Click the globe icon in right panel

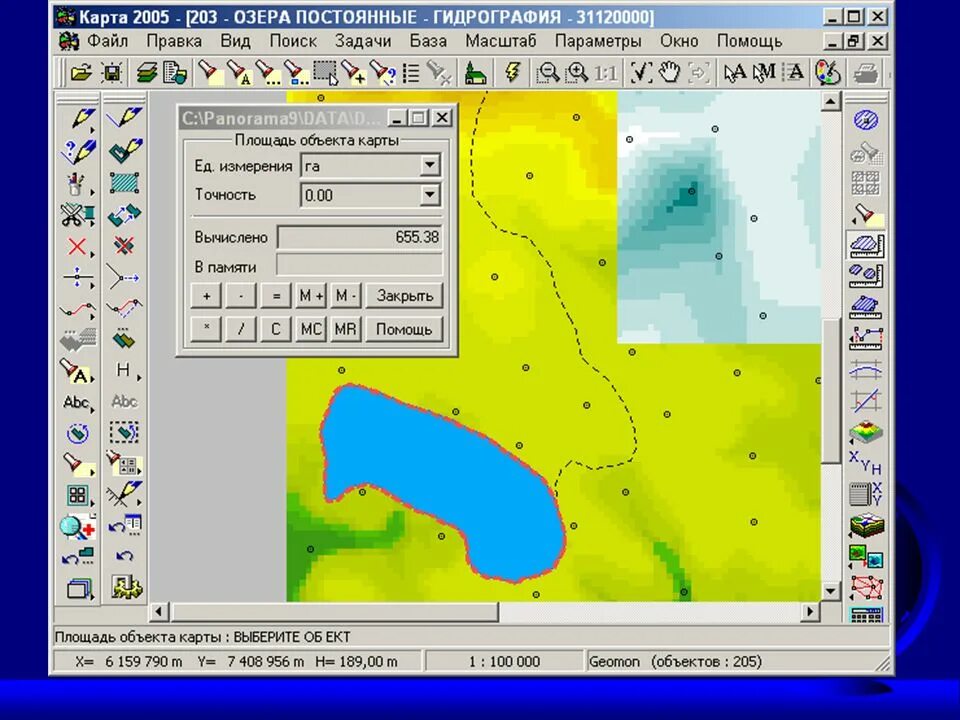(x=866, y=121)
